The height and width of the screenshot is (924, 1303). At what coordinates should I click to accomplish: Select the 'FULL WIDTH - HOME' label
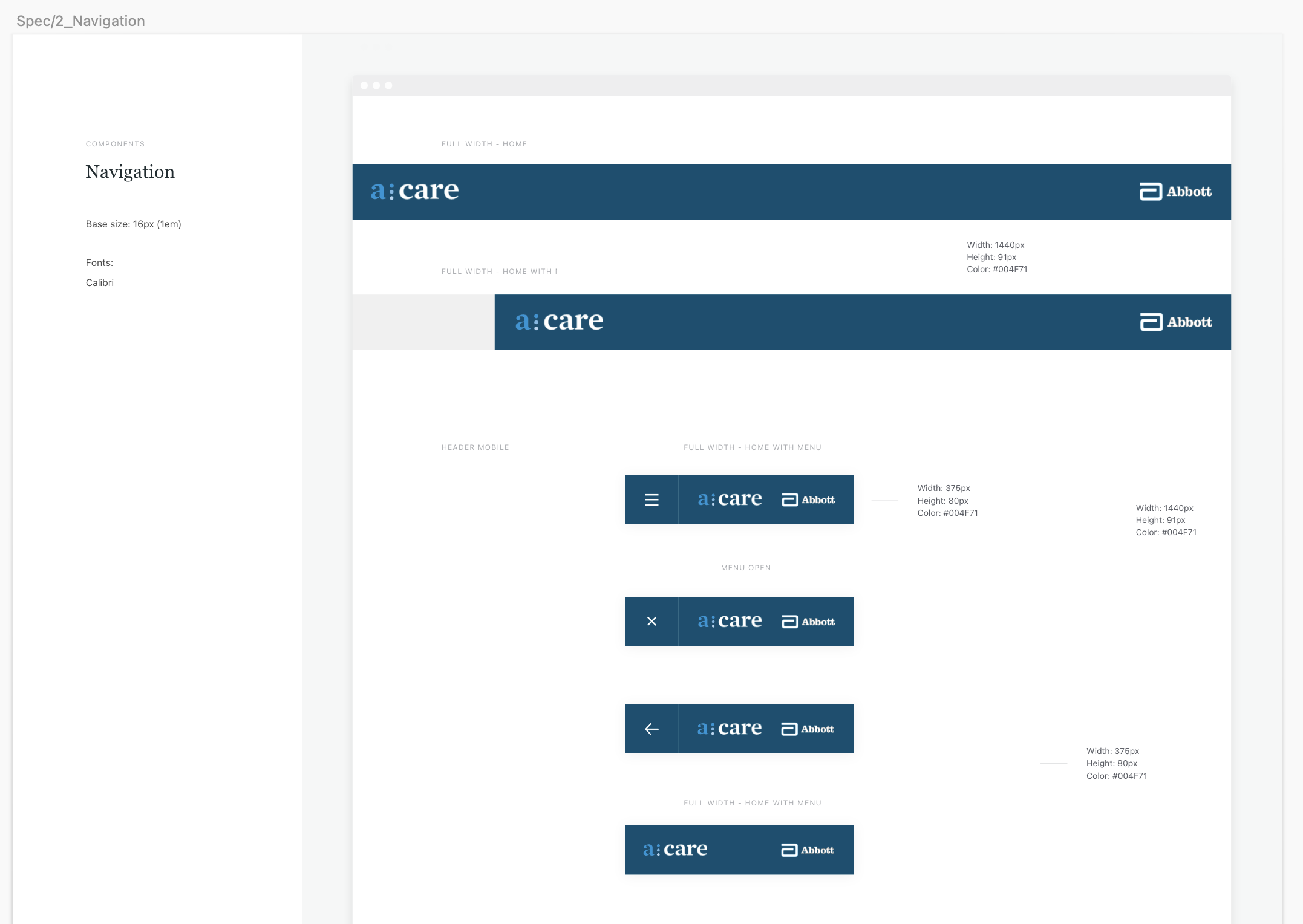[x=484, y=144]
